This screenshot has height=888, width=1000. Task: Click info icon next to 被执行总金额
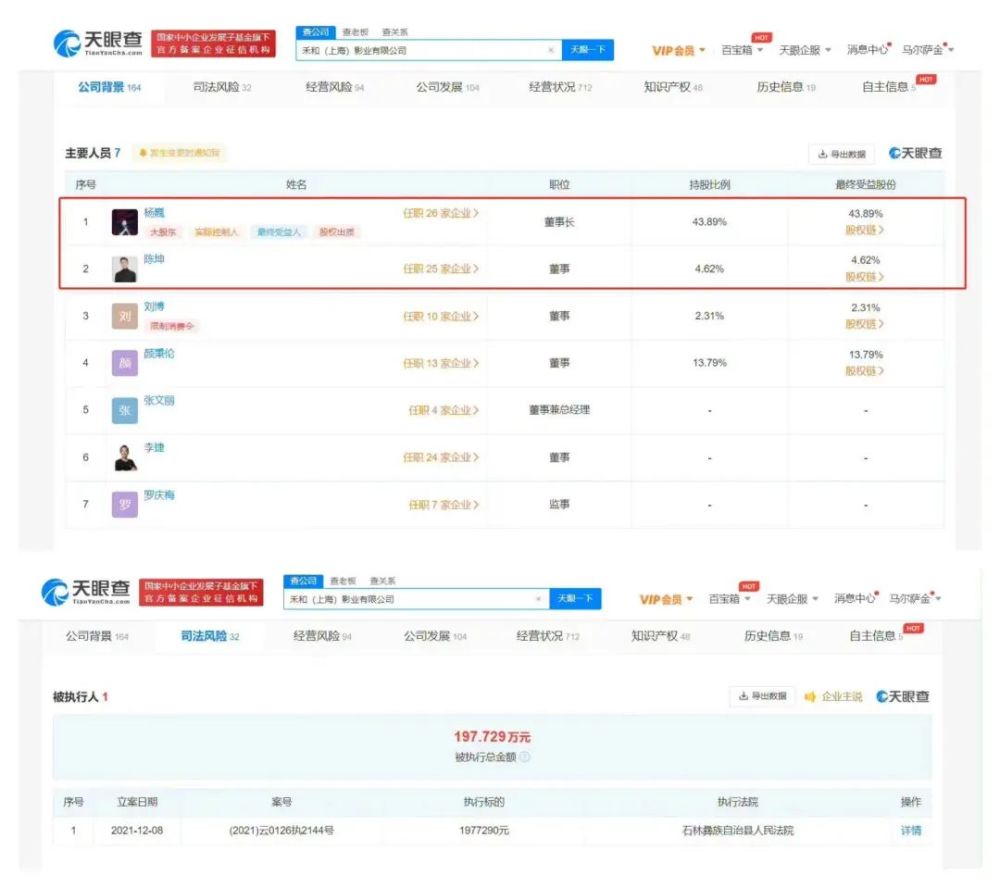point(524,757)
